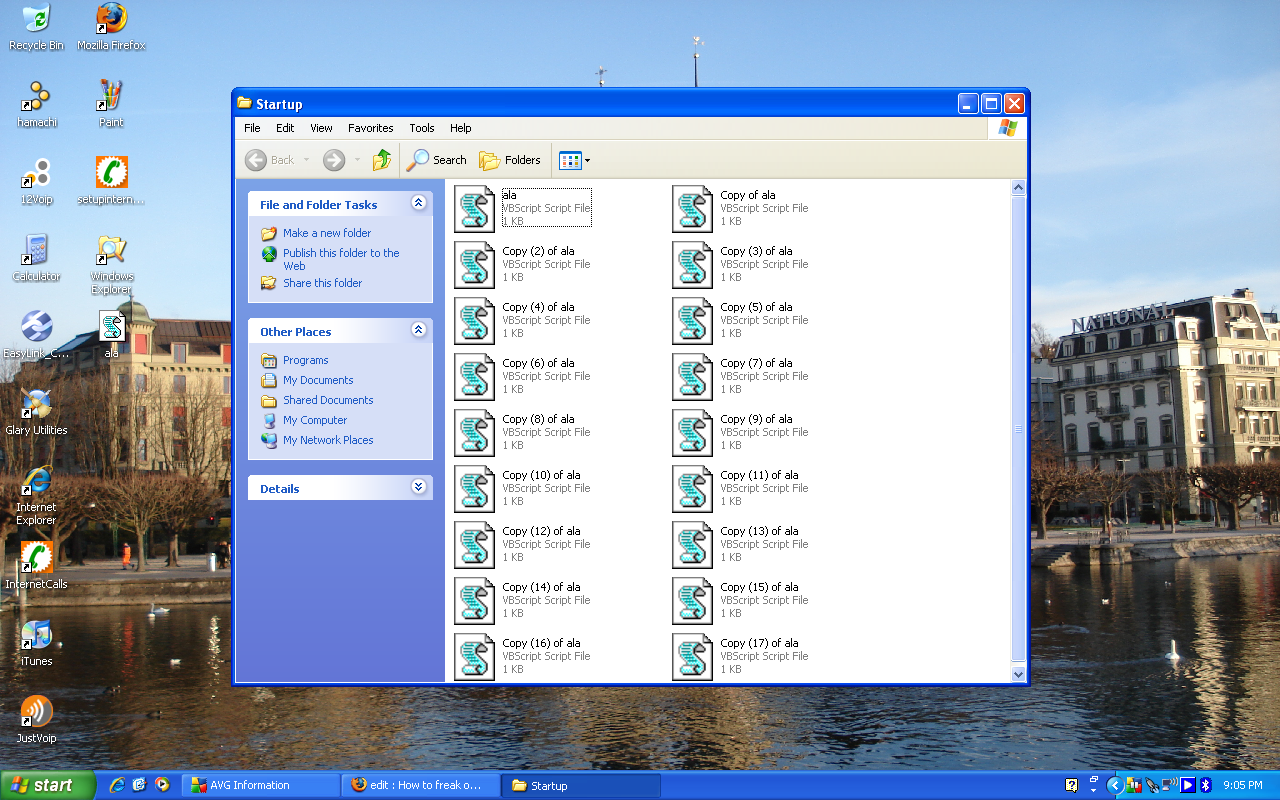Click the Startup taskbar button
Viewport: 1280px width, 800px height.
tap(582, 785)
